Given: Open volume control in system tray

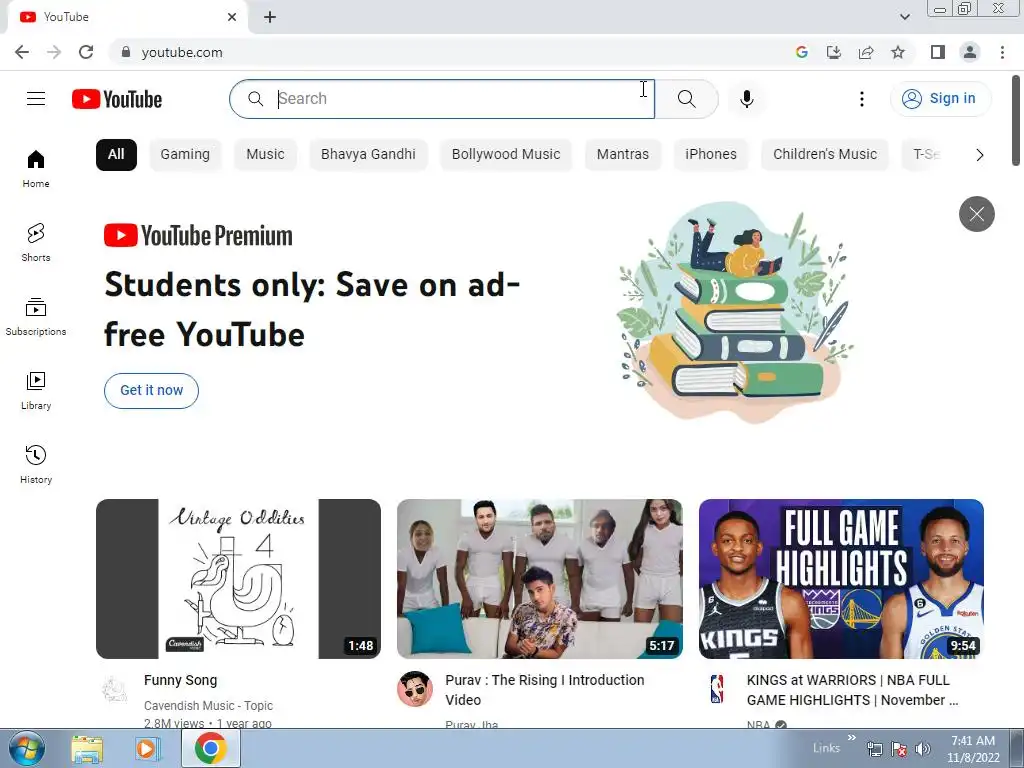Looking at the screenshot, I should [x=923, y=749].
